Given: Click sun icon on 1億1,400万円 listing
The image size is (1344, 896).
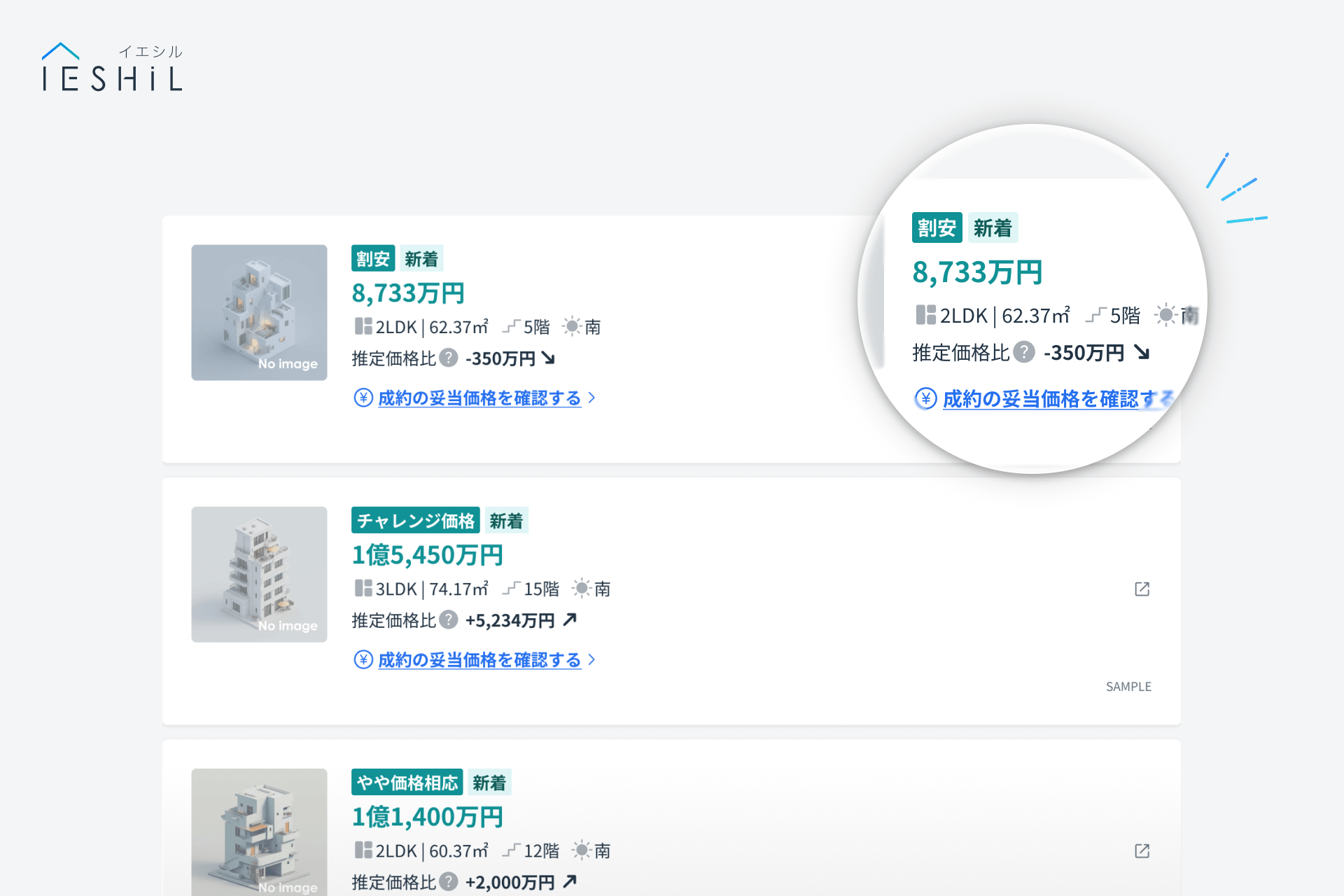Looking at the screenshot, I should [582, 850].
